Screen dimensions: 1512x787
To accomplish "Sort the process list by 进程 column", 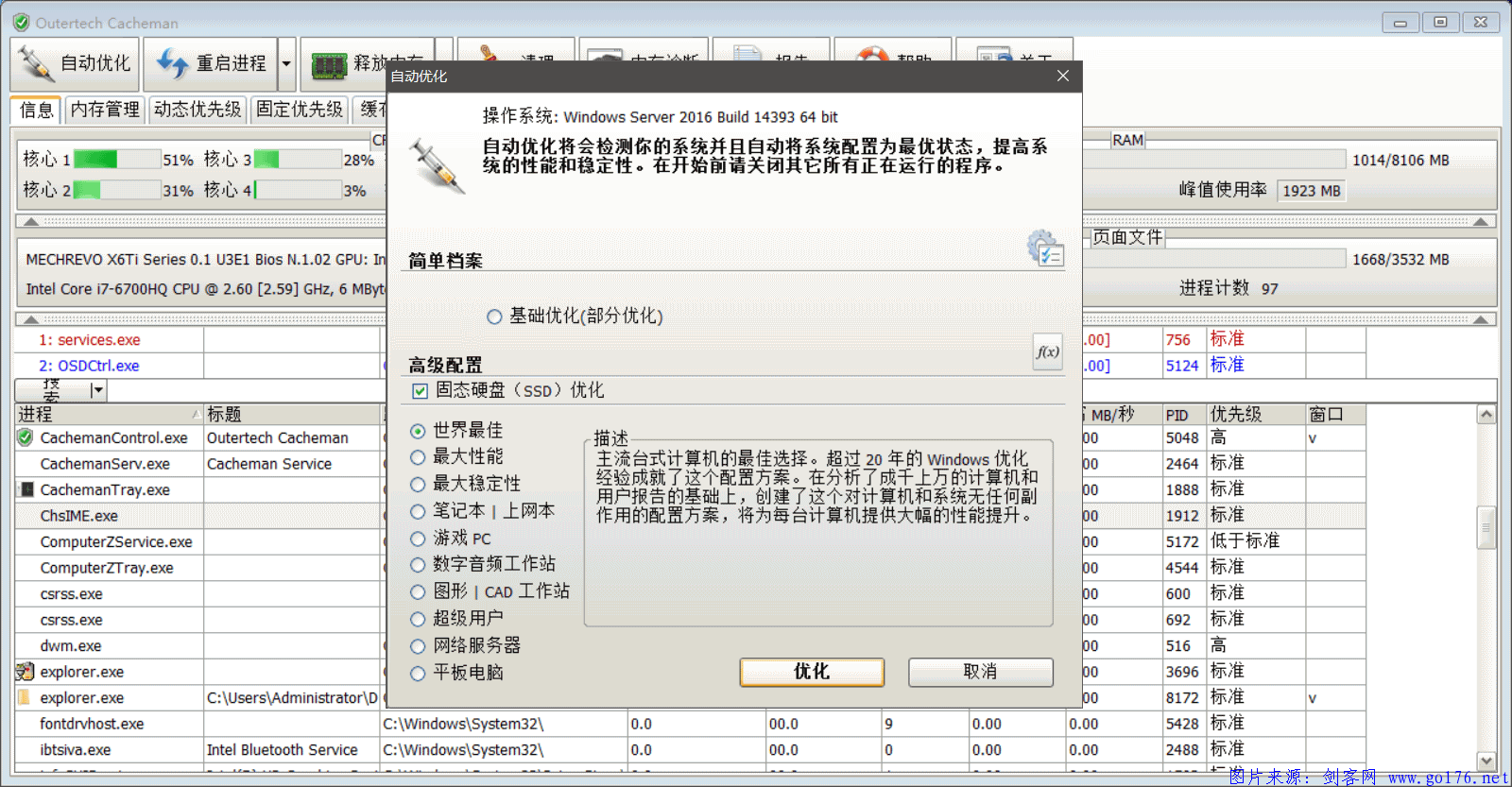I will [109, 414].
